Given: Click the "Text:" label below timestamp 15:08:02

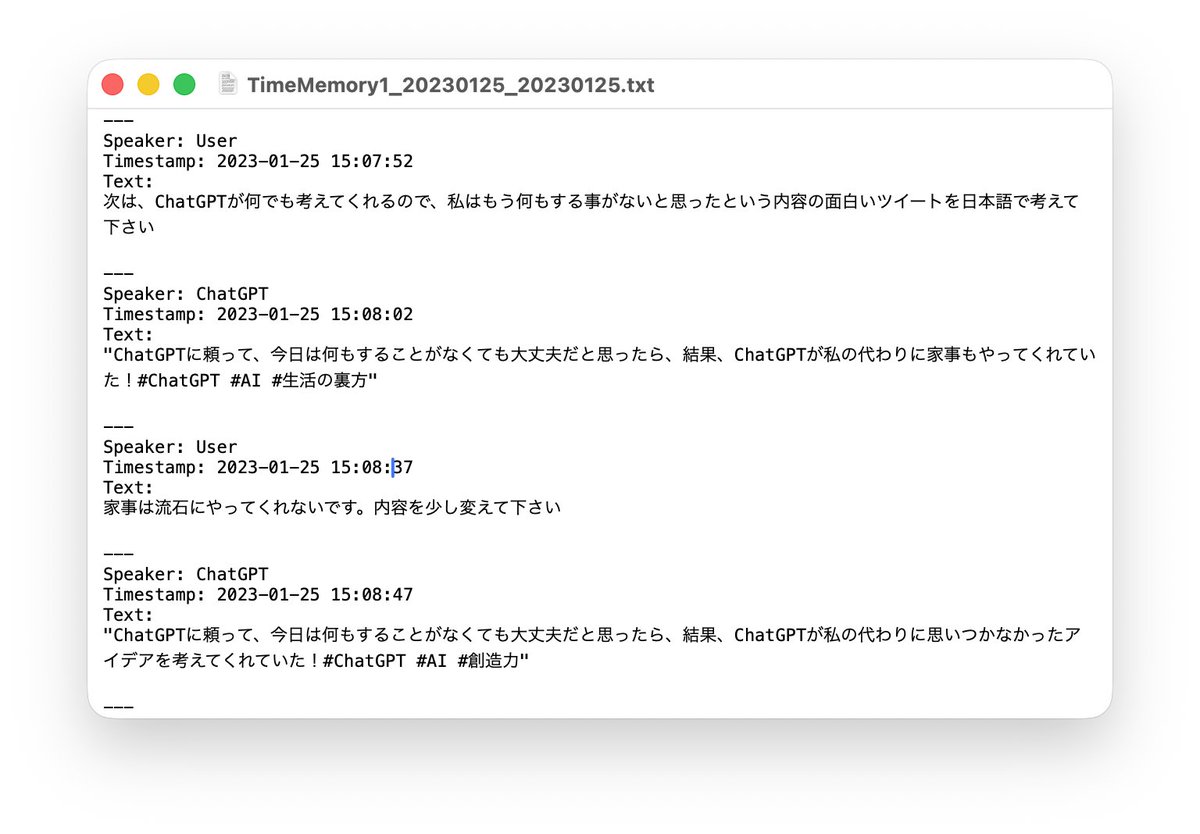Looking at the screenshot, I should (x=129, y=334).
